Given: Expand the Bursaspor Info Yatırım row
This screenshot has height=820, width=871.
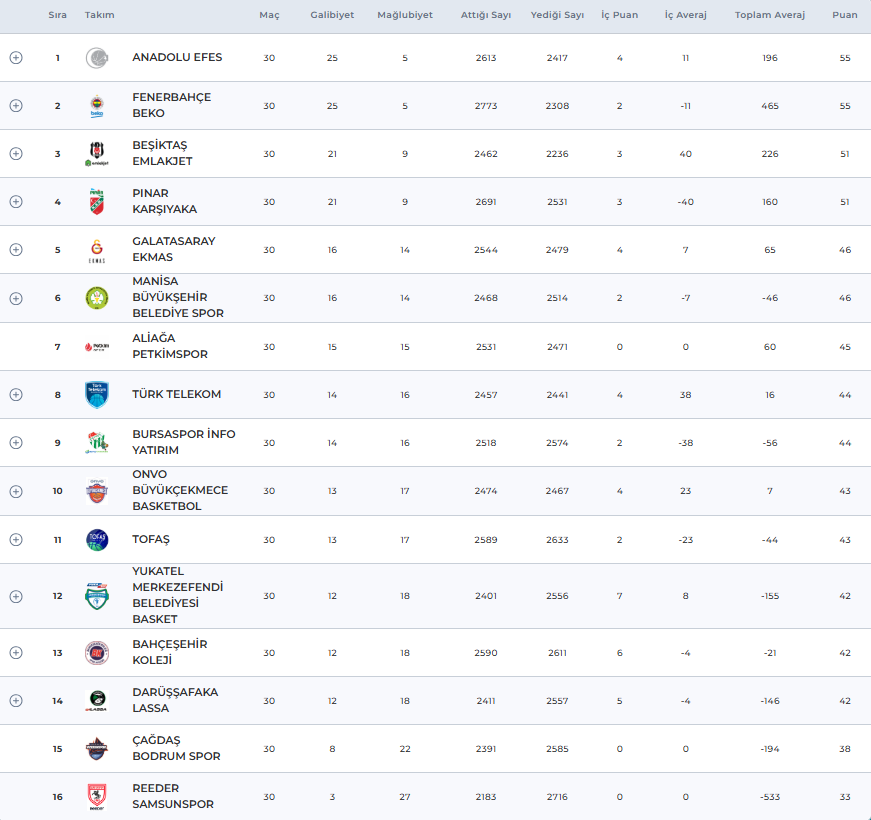Looking at the screenshot, I should 16,443.
